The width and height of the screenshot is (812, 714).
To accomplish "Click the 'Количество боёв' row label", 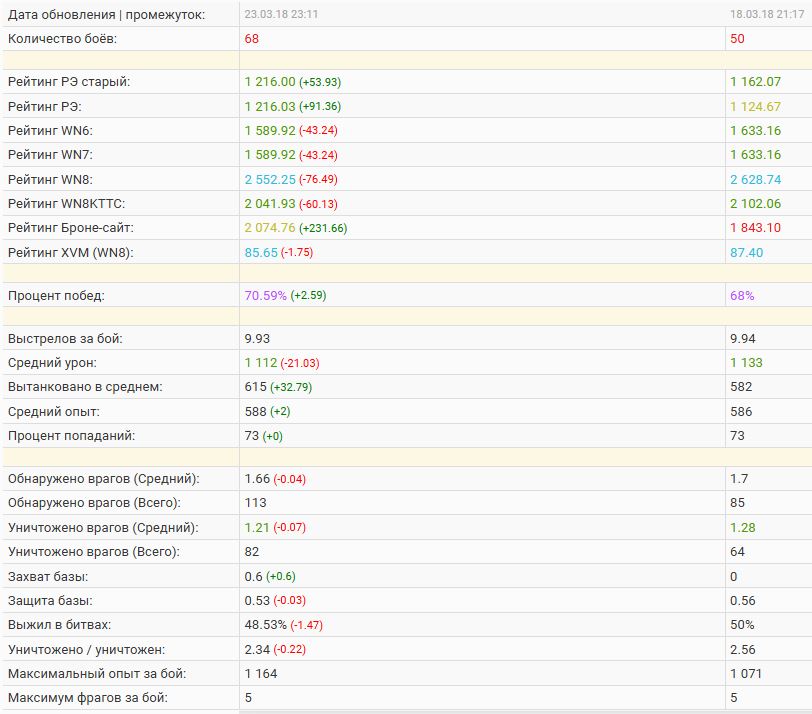I will pyautogui.click(x=61, y=39).
